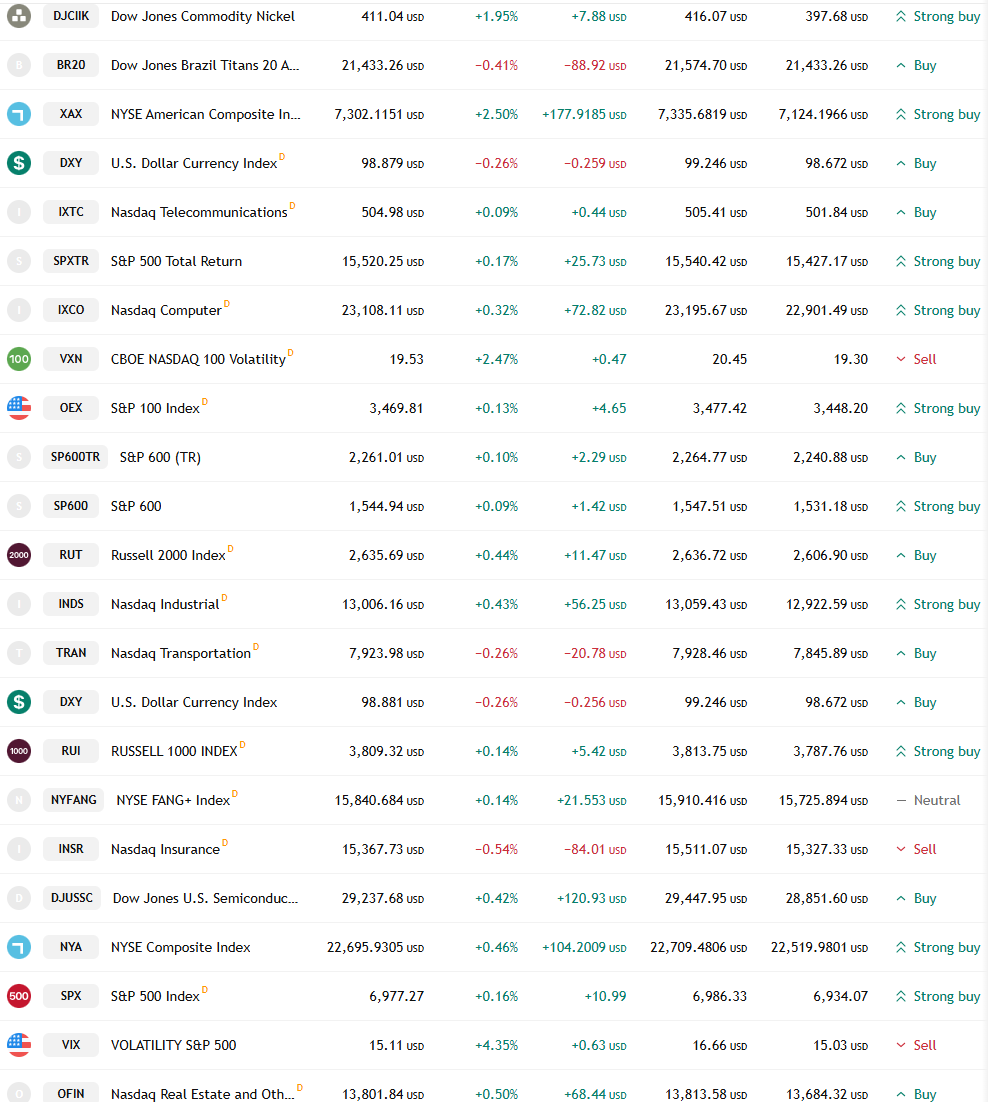Screen dimensions: 988x1102
Task: Click the IXTC placeholder logo icon
Action: pyautogui.click(x=19, y=212)
